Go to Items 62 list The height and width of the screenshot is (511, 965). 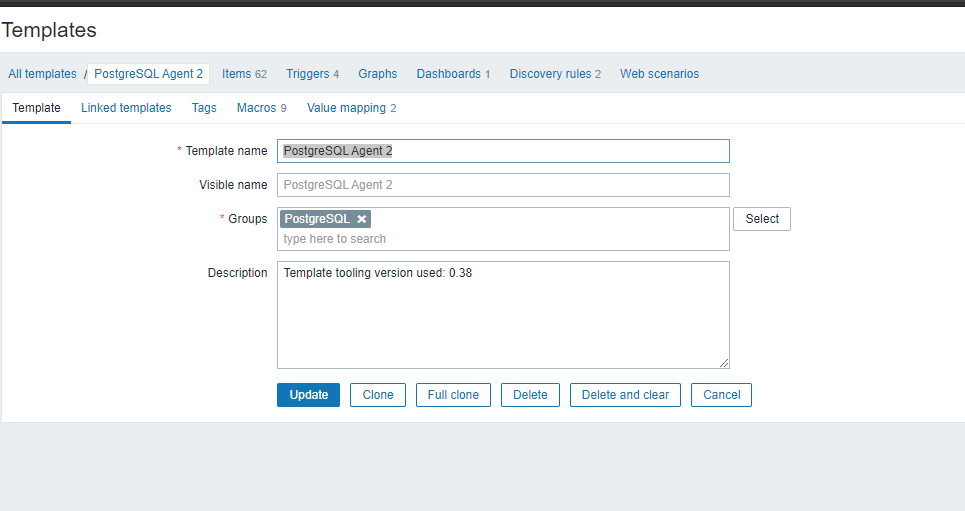244,74
